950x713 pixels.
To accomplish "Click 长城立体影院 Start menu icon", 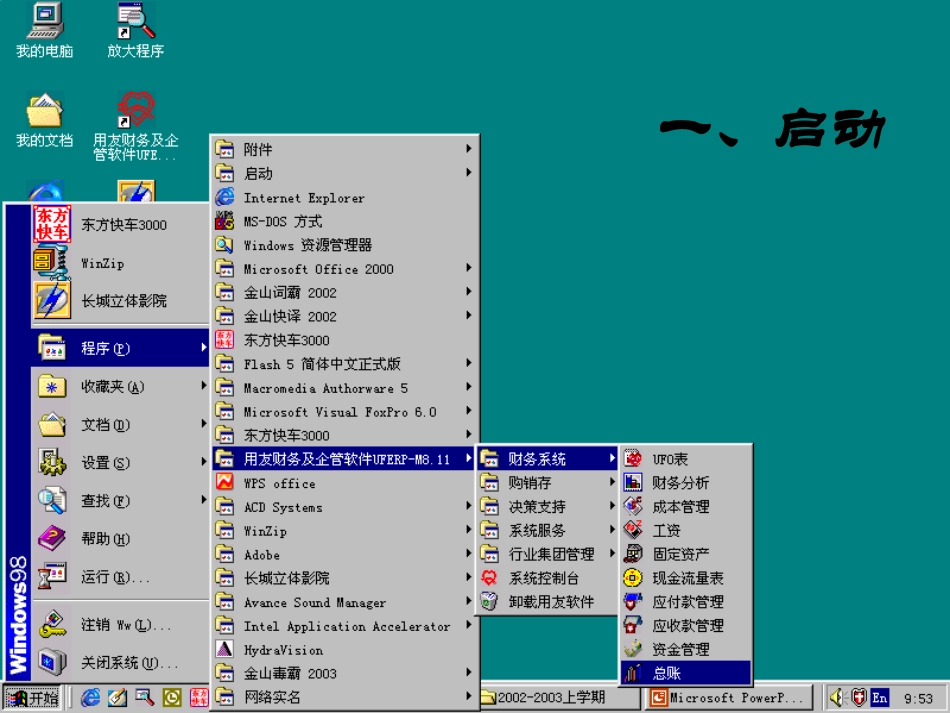I will tap(52, 300).
